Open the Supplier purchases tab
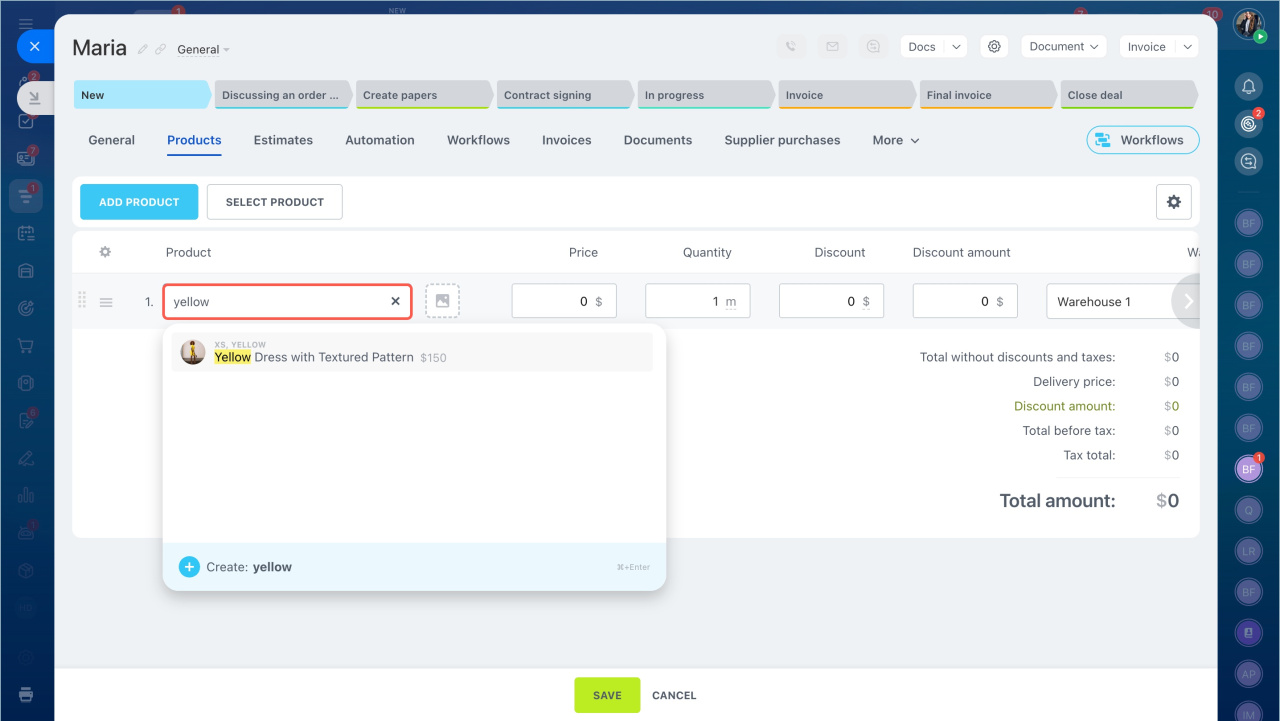The image size is (1280, 721). pyautogui.click(x=782, y=141)
